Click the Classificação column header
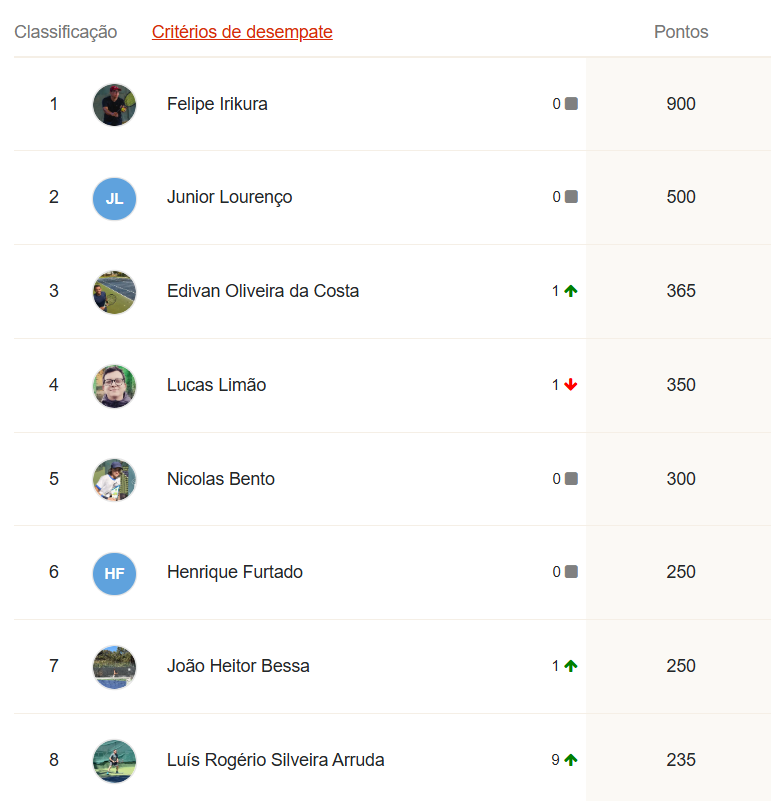This screenshot has height=801, width=771. click(x=66, y=32)
